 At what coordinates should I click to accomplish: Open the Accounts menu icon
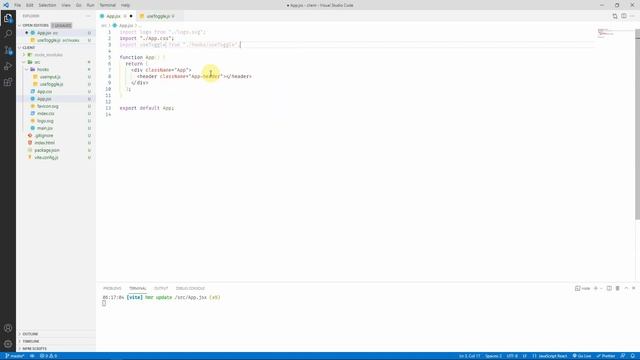pyautogui.click(x=8, y=328)
